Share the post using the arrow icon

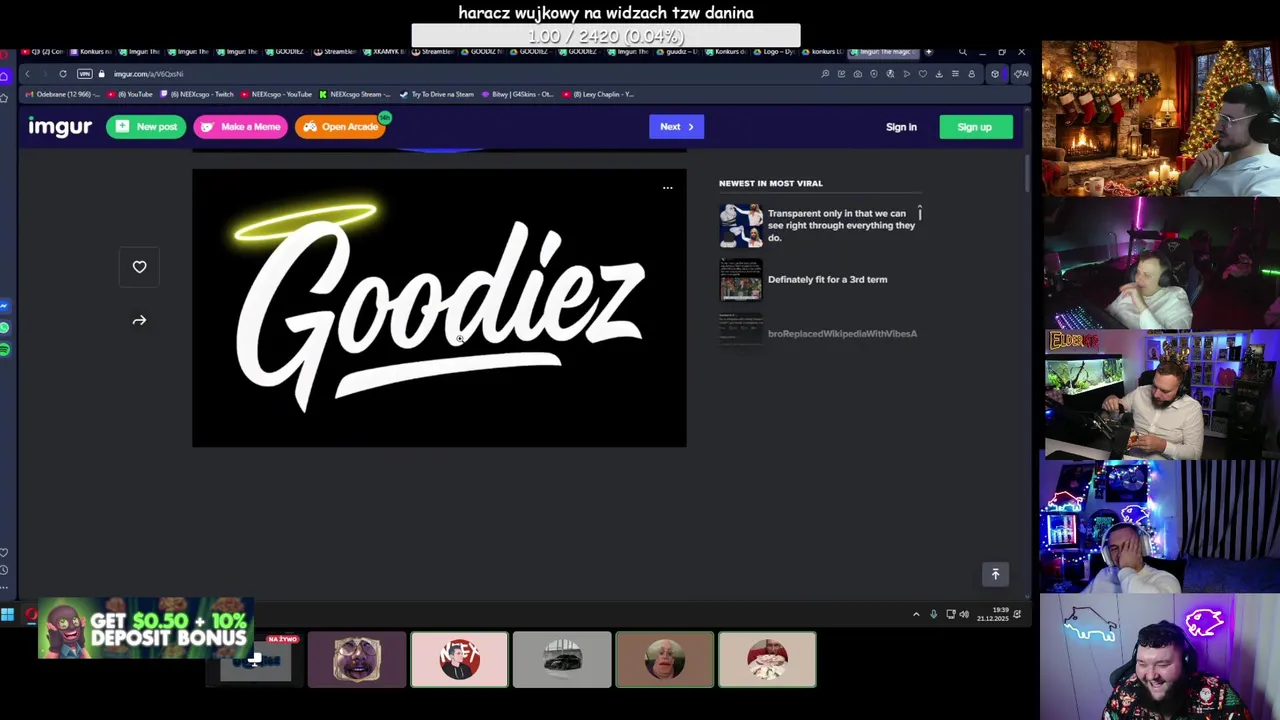pos(139,320)
